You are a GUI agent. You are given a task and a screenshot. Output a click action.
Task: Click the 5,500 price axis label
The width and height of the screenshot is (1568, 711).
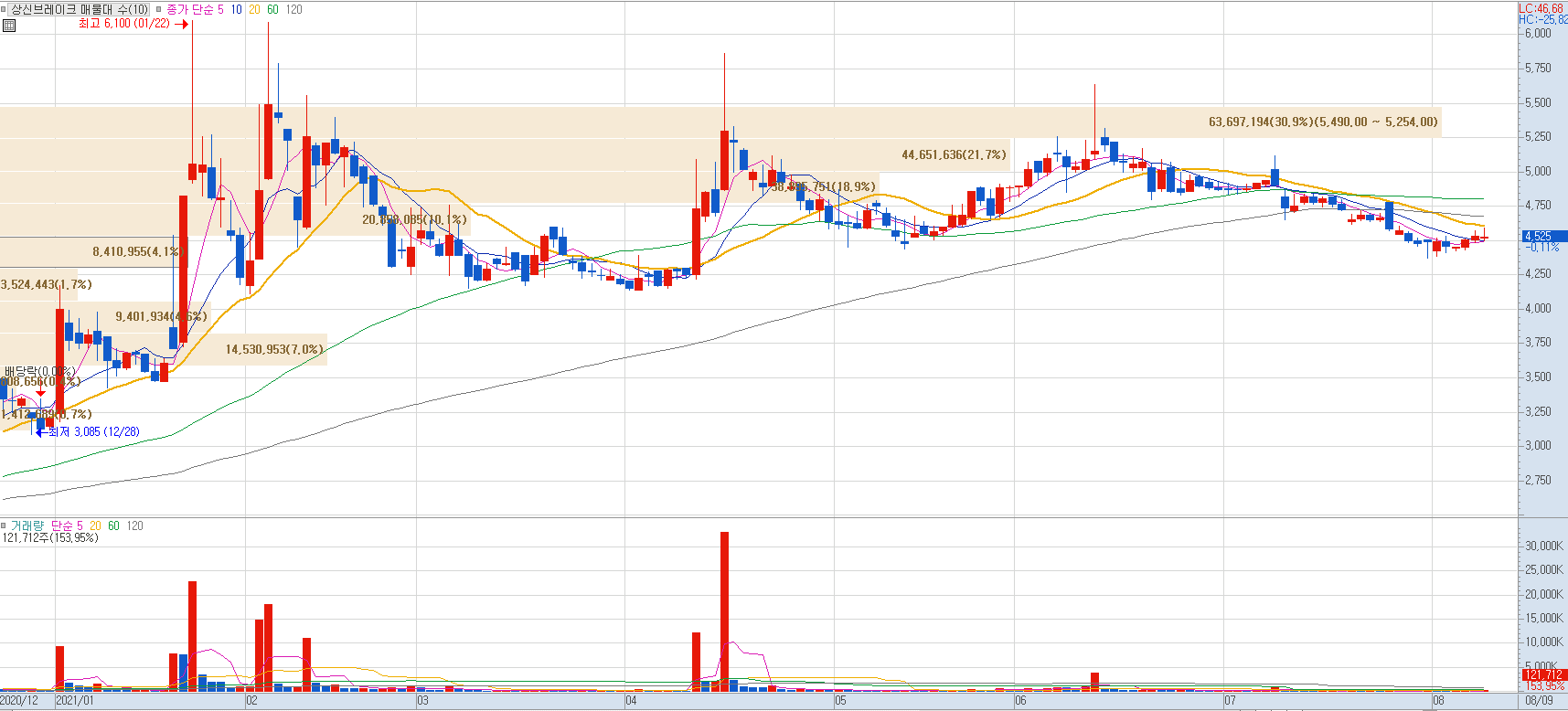(1538, 102)
